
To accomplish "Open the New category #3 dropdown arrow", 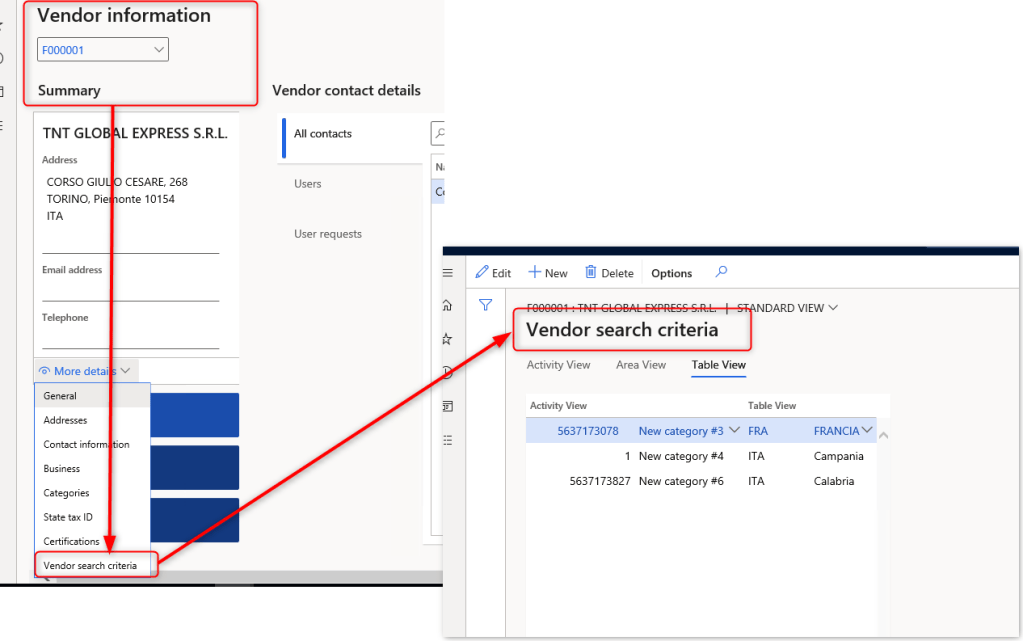I will tap(735, 431).
